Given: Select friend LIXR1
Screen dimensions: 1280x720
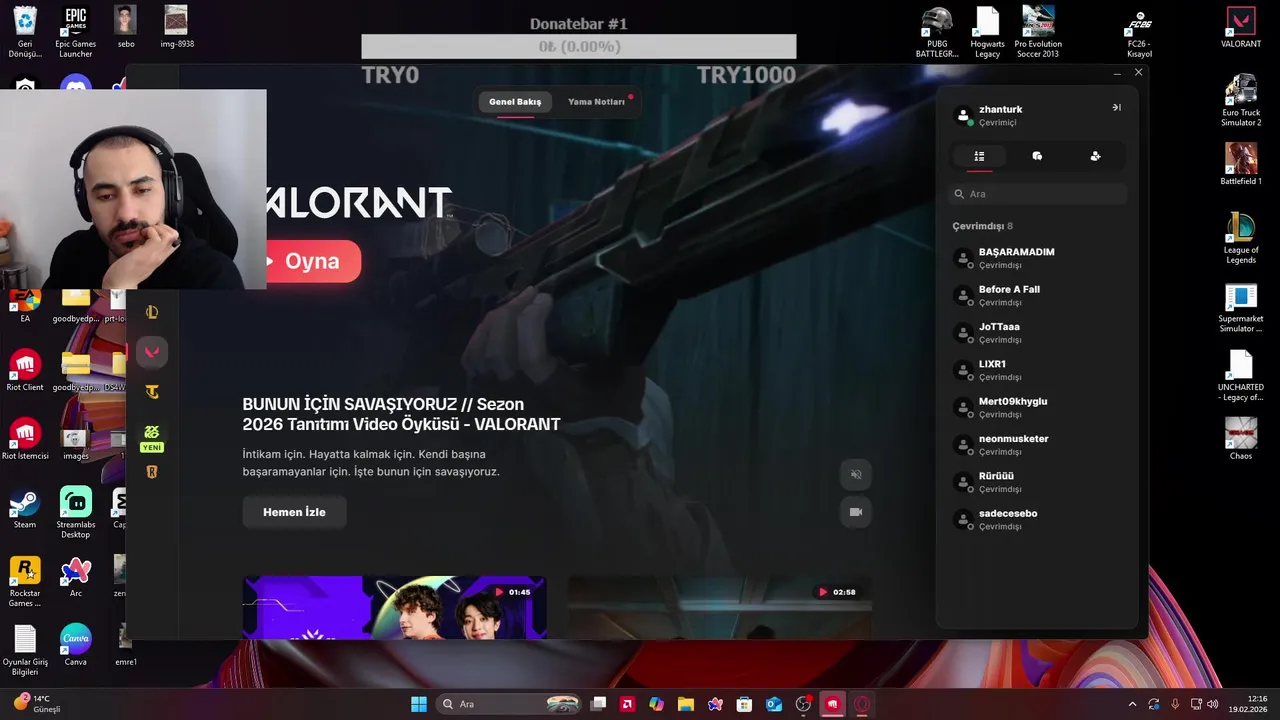Looking at the screenshot, I should point(1038,370).
